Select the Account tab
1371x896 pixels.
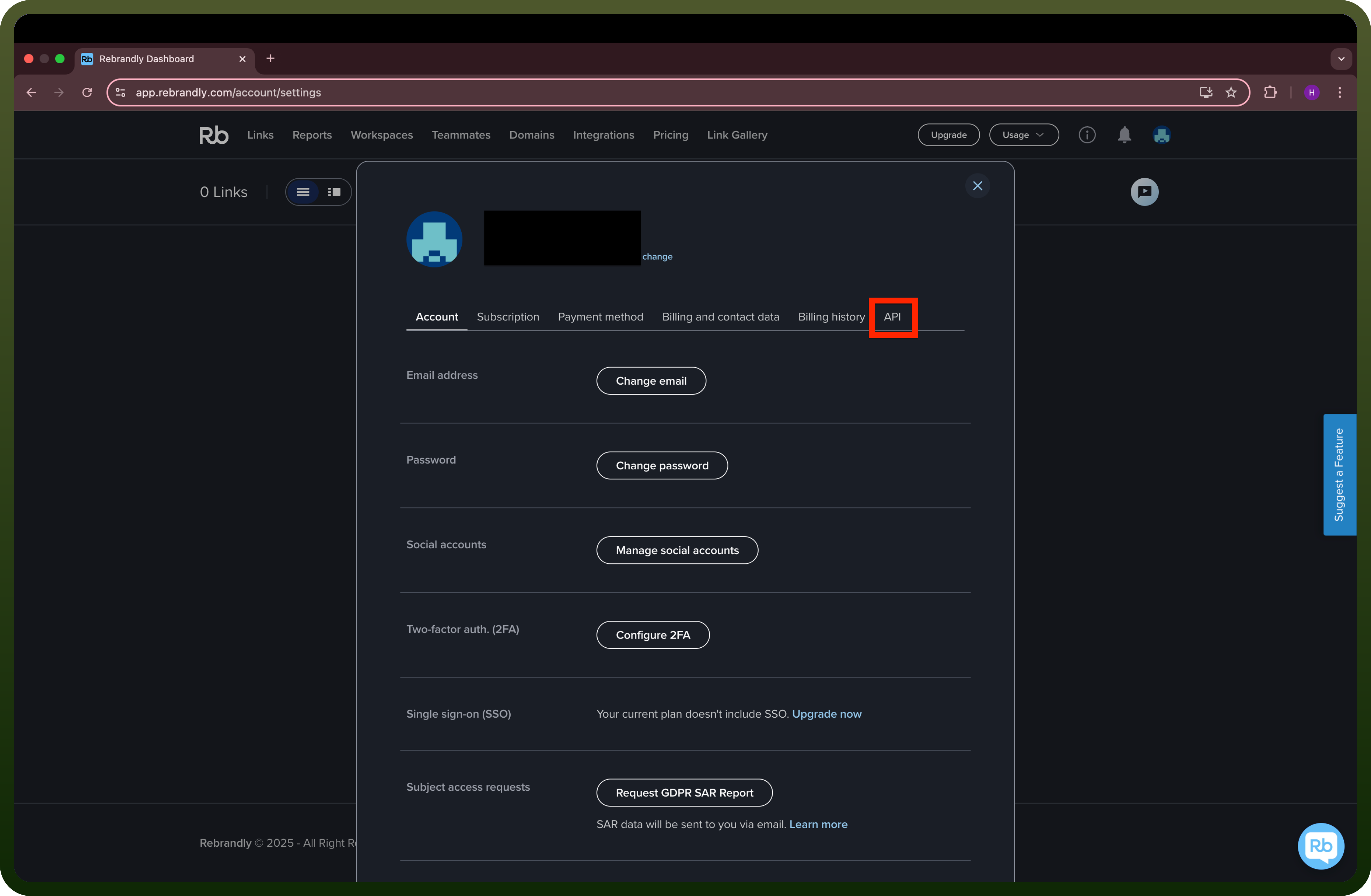pos(436,317)
